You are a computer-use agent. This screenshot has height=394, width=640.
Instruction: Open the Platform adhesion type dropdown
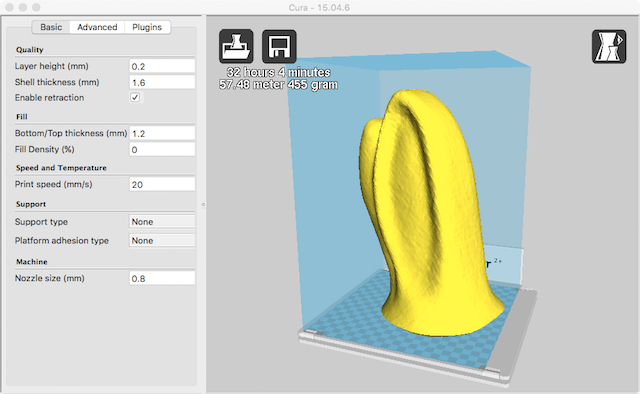(162, 240)
